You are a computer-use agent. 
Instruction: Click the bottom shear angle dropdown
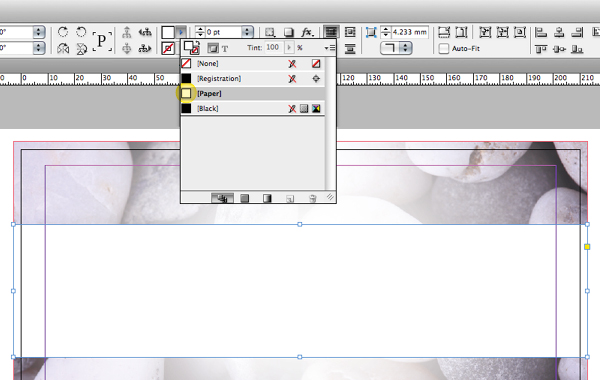(38, 48)
